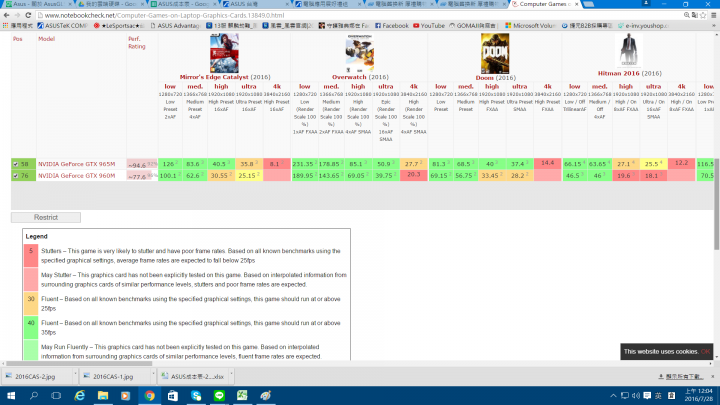The height and width of the screenshot is (405, 720).
Task: Open the Windows Start menu
Action: pyautogui.click(x=11, y=395)
